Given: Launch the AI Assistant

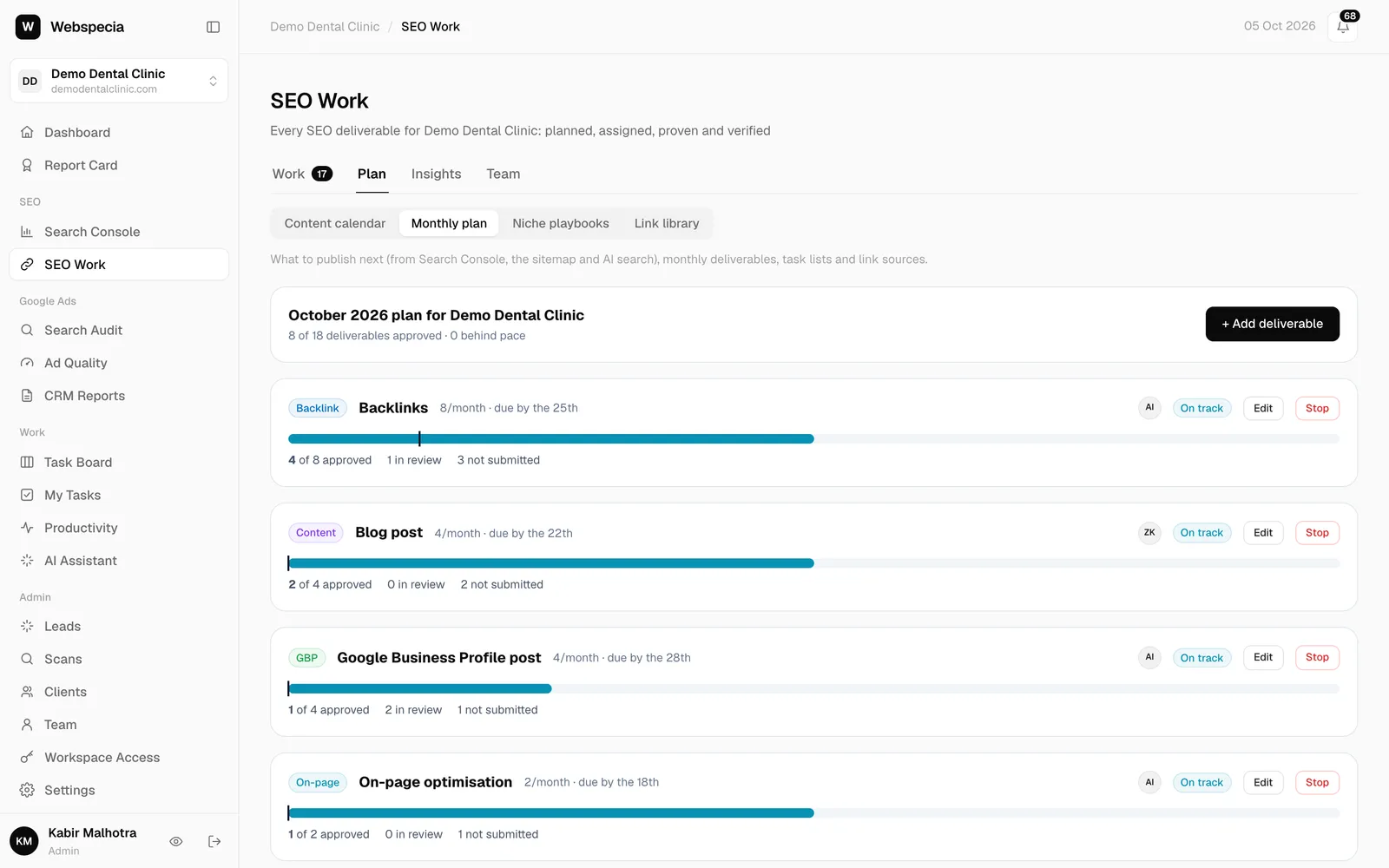Looking at the screenshot, I should click(119, 561).
